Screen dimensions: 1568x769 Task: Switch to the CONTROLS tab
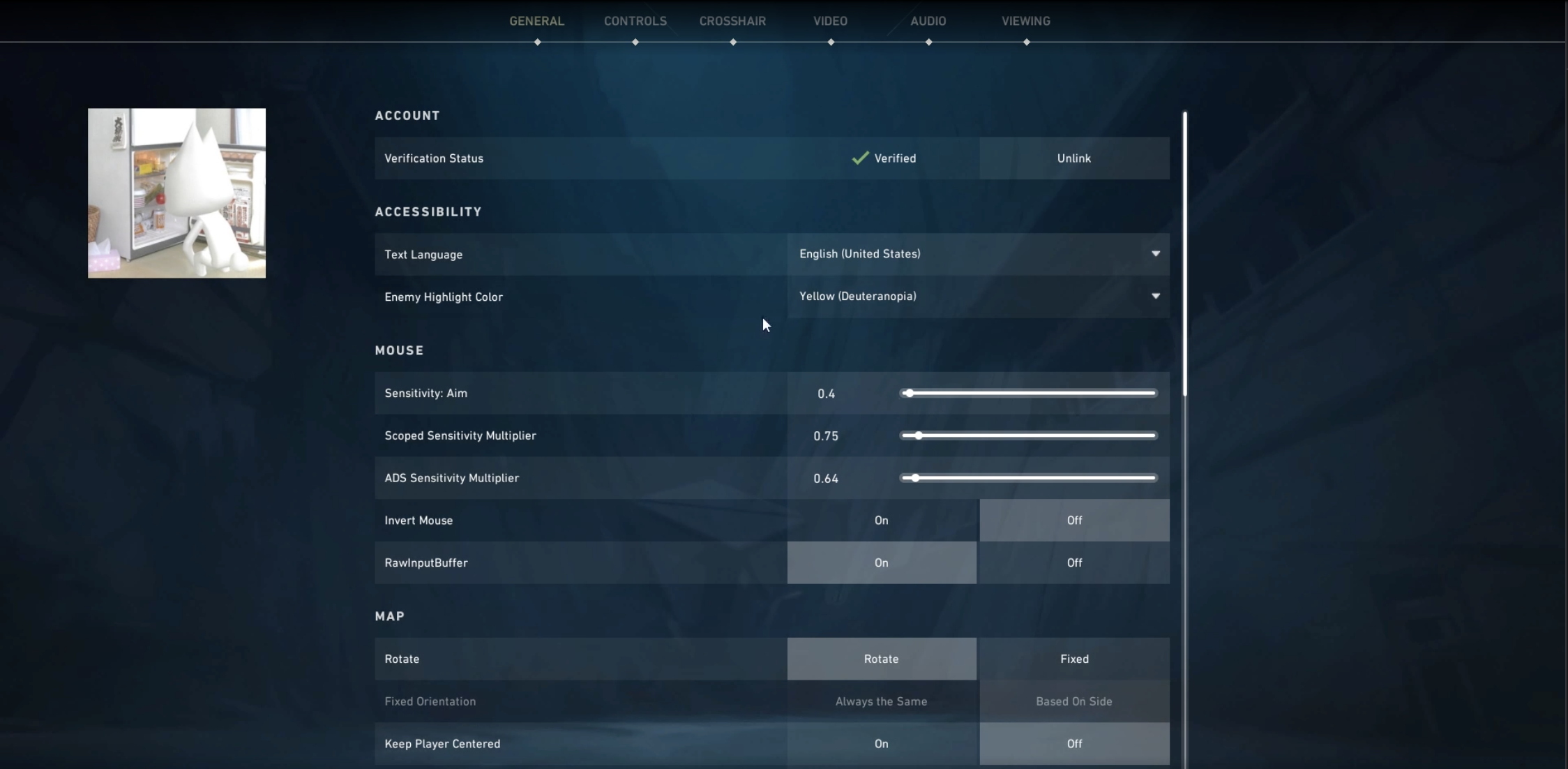[635, 21]
